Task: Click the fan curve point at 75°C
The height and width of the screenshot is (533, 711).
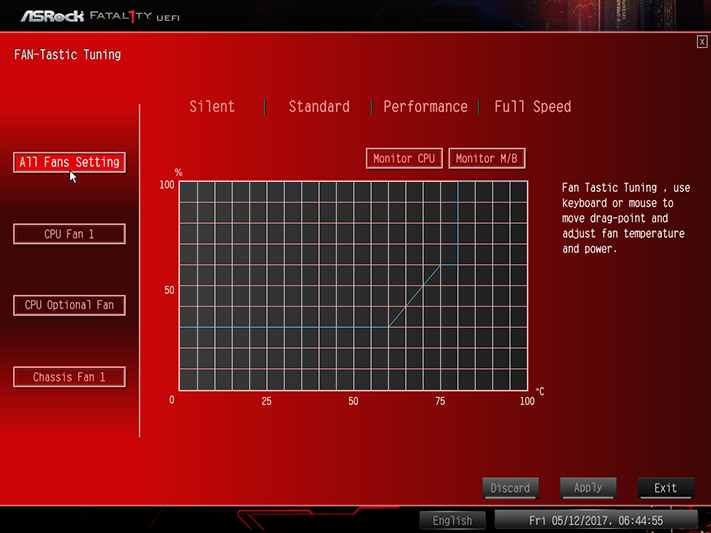Action: [441, 265]
